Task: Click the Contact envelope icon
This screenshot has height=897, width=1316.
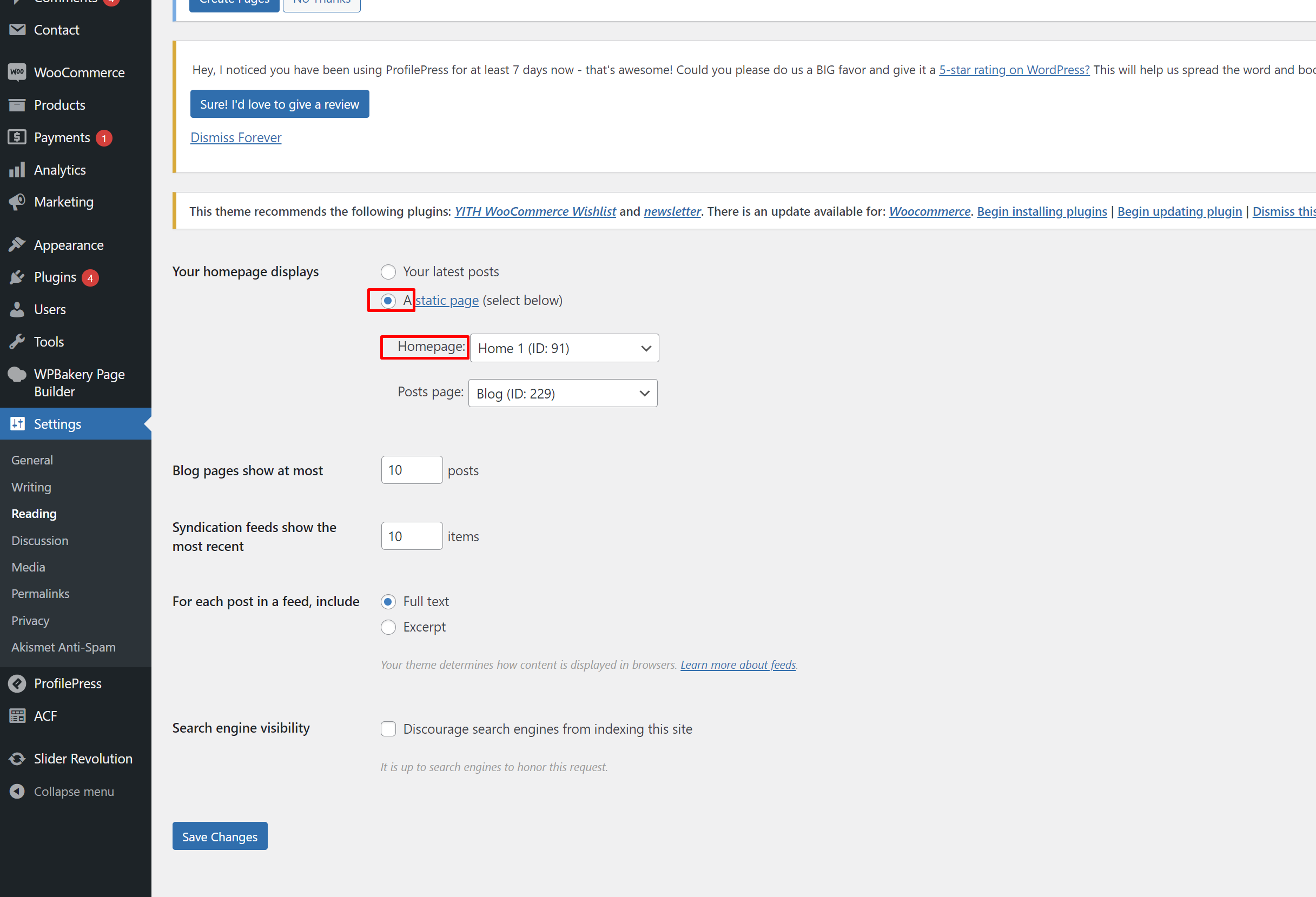Action: [x=17, y=29]
